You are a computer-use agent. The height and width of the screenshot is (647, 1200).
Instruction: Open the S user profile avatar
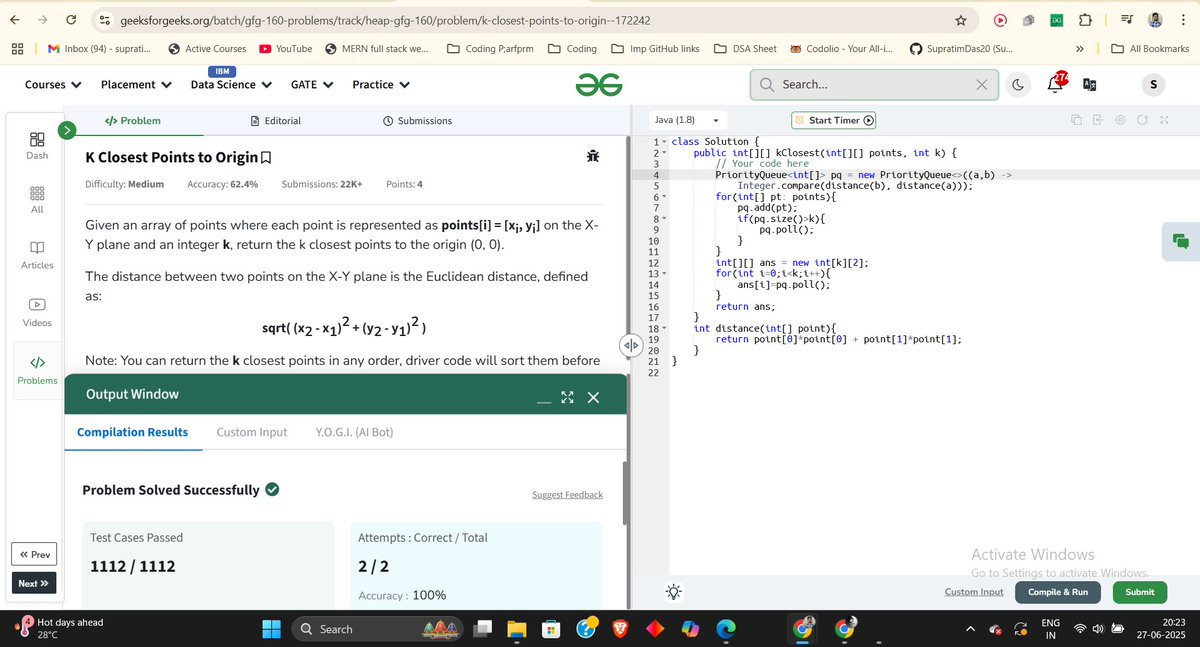[x=1152, y=85]
